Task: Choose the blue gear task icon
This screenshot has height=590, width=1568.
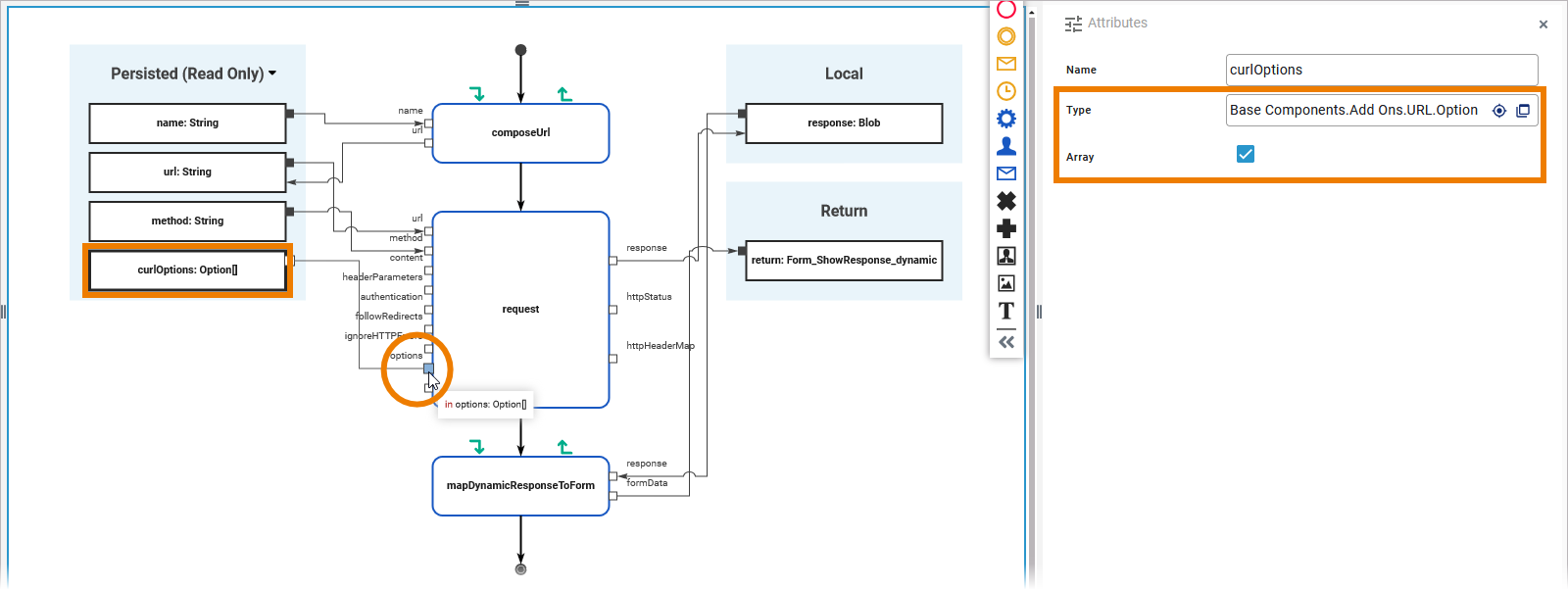Action: tap(1006, 119)
